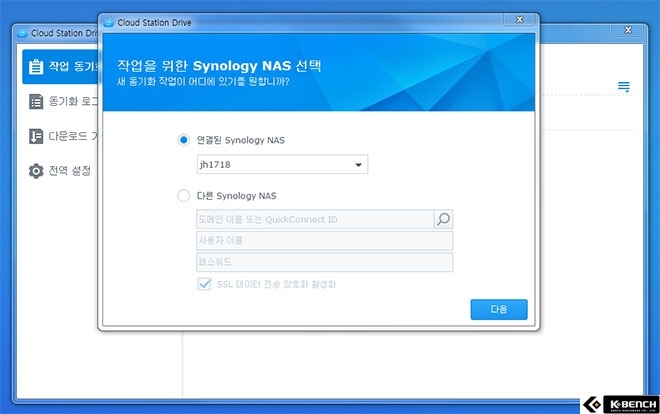
Task: Open 전역 설정 global settings tab
Action: click(x=60, y=171)
